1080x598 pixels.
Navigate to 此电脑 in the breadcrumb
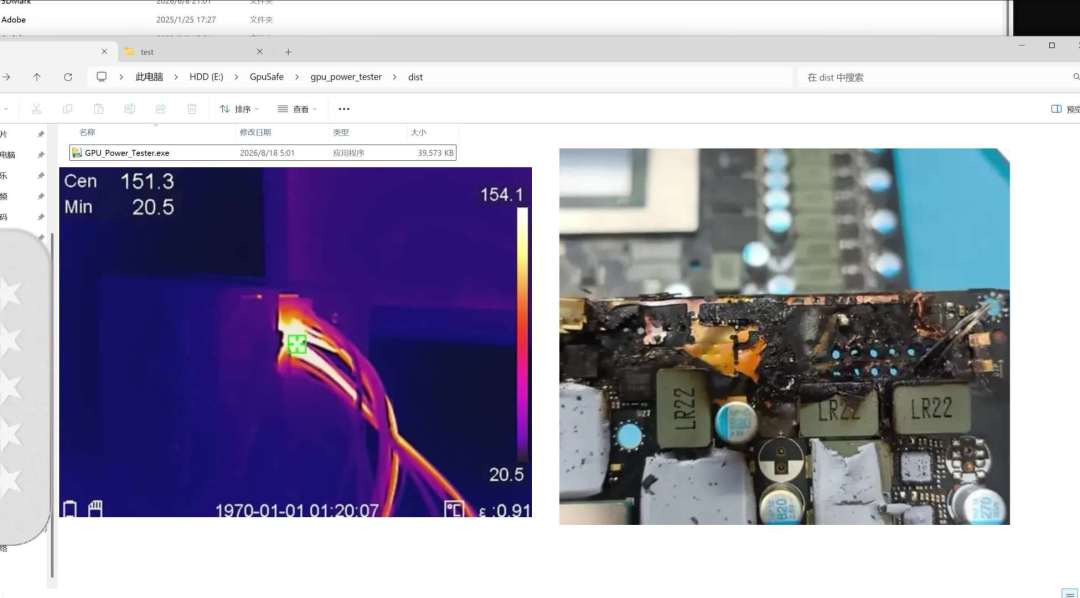point(149,77)
